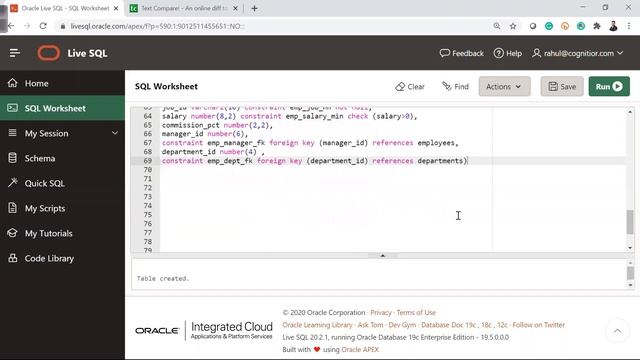Toggle the hamburger navigation menu

15,53
